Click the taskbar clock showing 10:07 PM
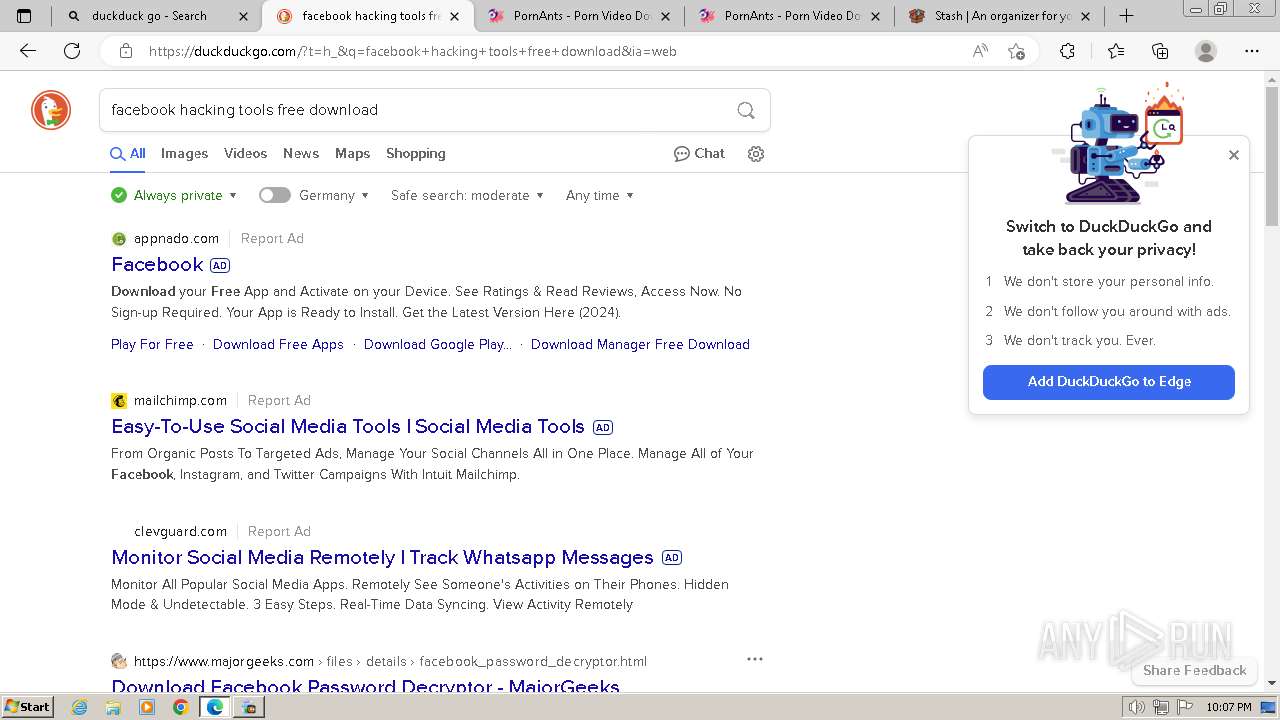The height and width of the screenshot is (720, 1280). [x=1228, y=707]
